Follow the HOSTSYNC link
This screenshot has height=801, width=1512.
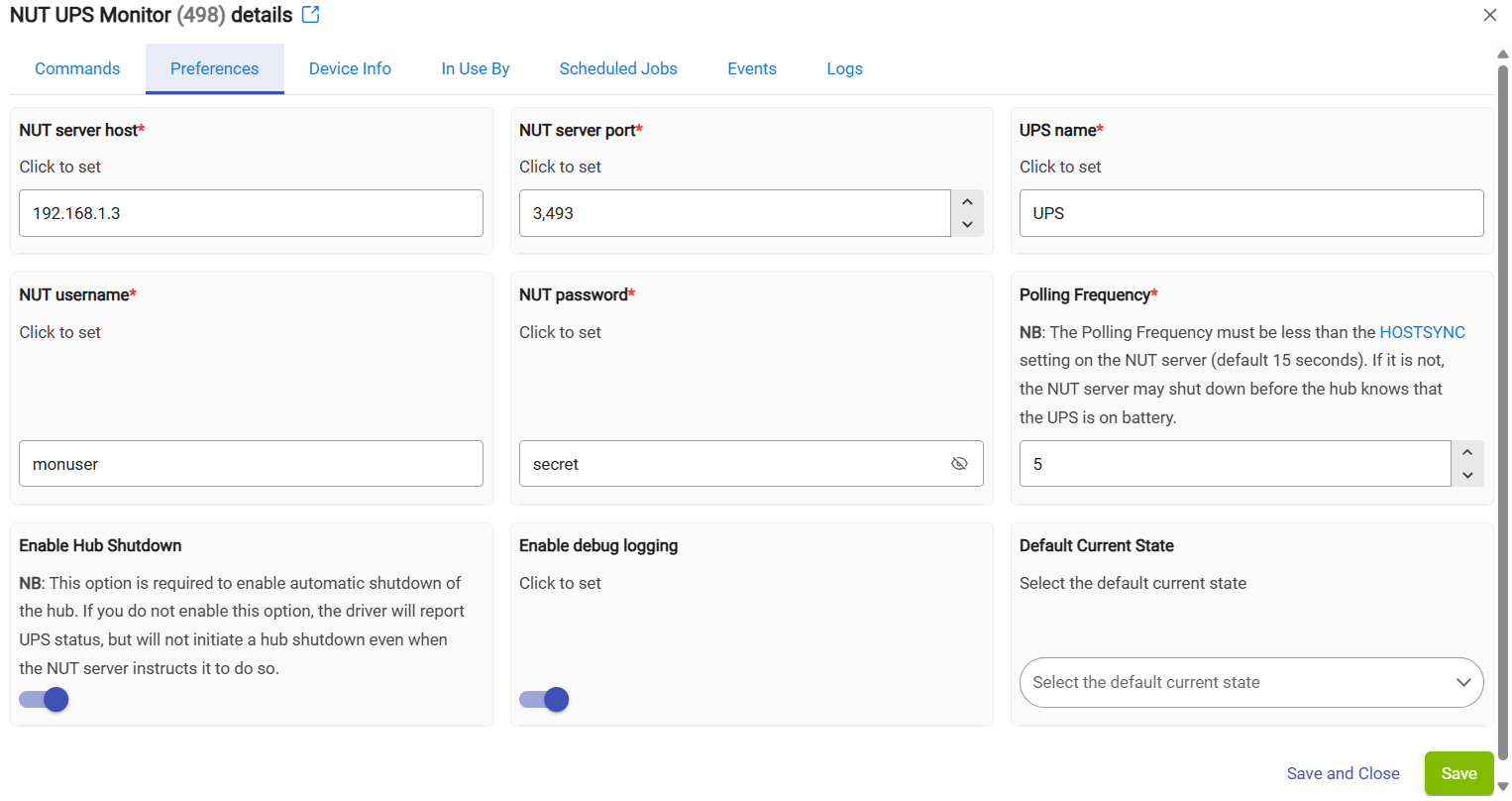1422,332
